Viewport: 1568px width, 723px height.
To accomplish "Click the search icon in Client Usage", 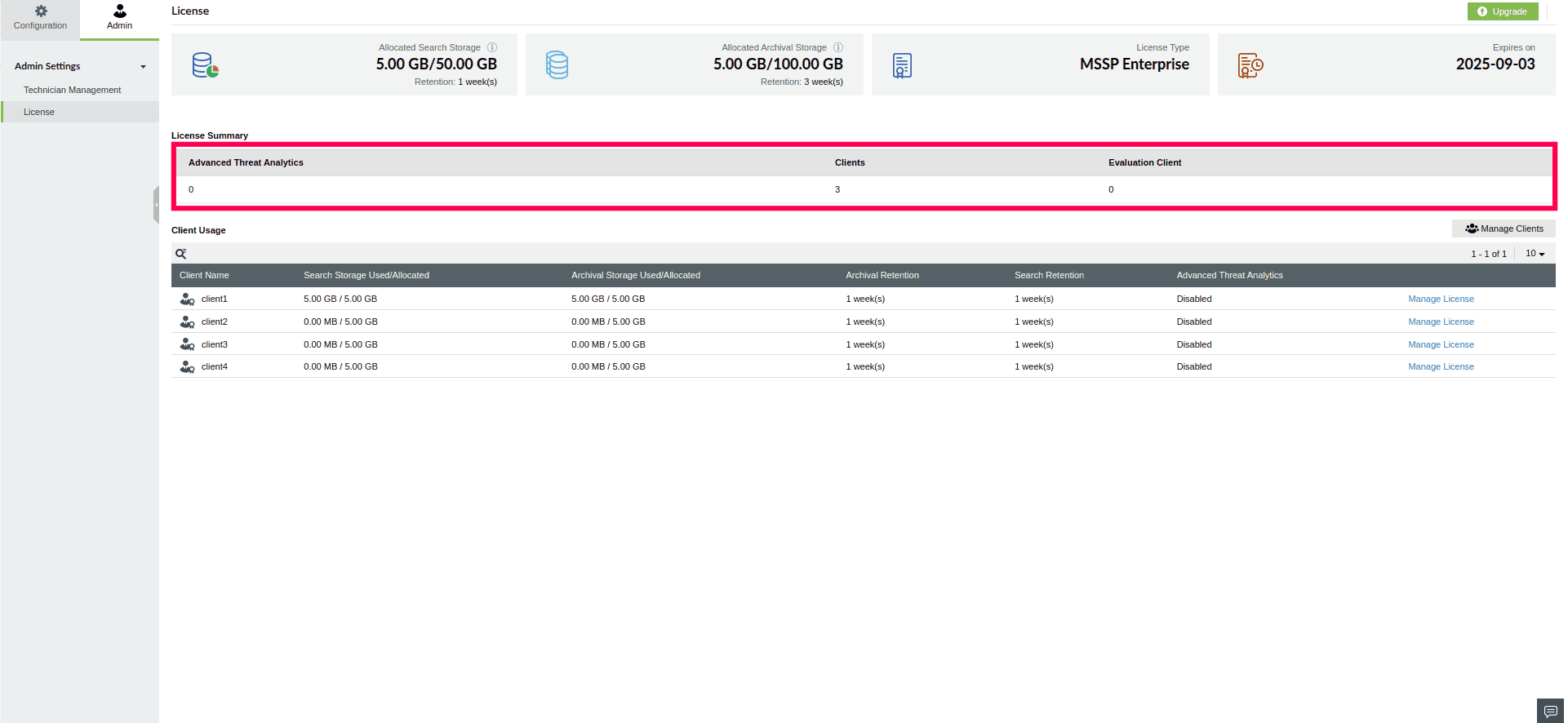I will (x=181, y=254).
